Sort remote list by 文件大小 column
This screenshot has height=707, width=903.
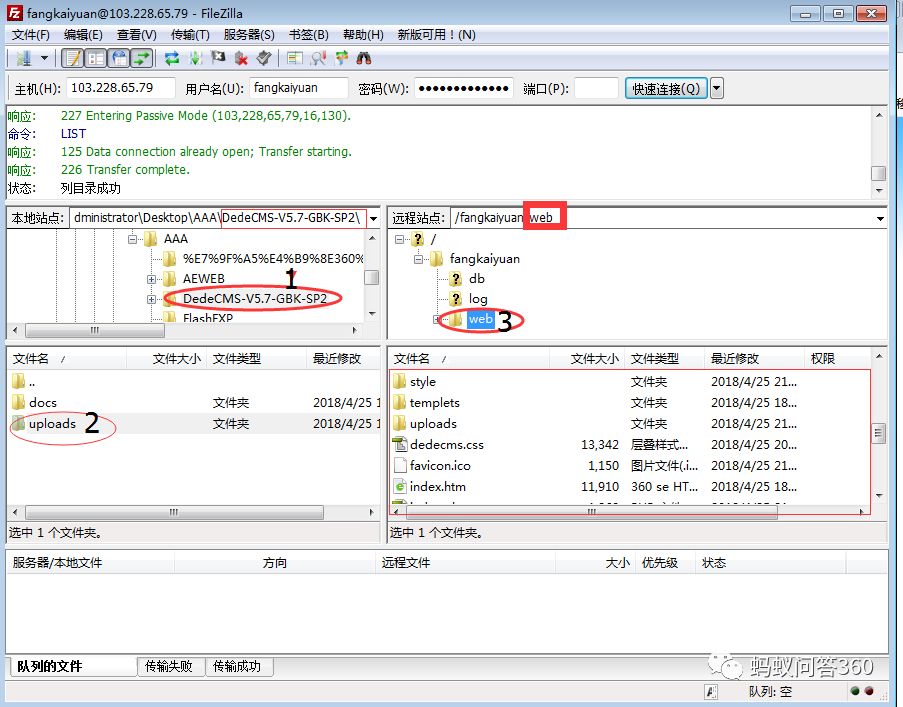point(587,359)
